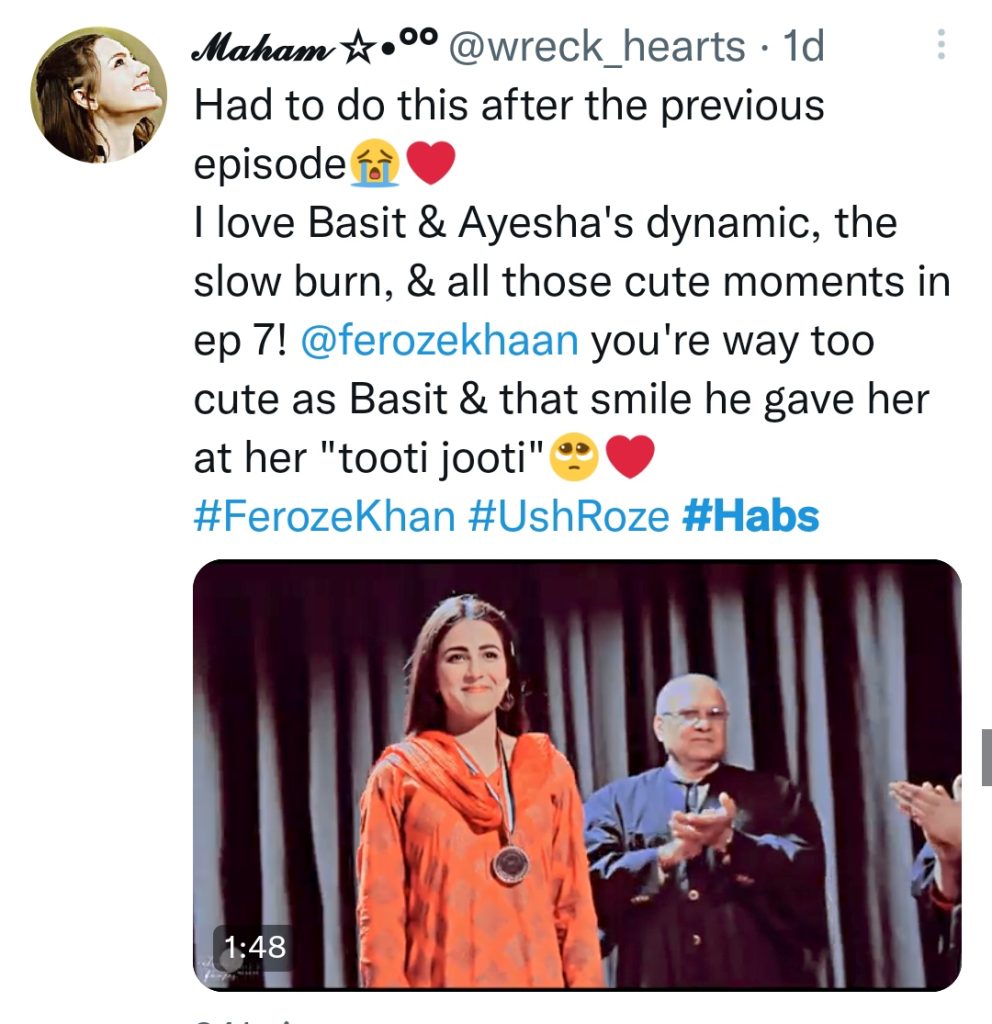Open the @wreck_hearts handle profile
This screenshot has height=1024, width=992.
(596, 47)
